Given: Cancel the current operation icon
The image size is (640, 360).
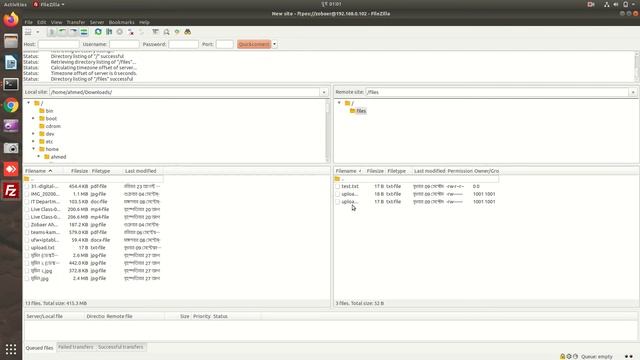Looking at the screenshot, I should tap(120, 32).
